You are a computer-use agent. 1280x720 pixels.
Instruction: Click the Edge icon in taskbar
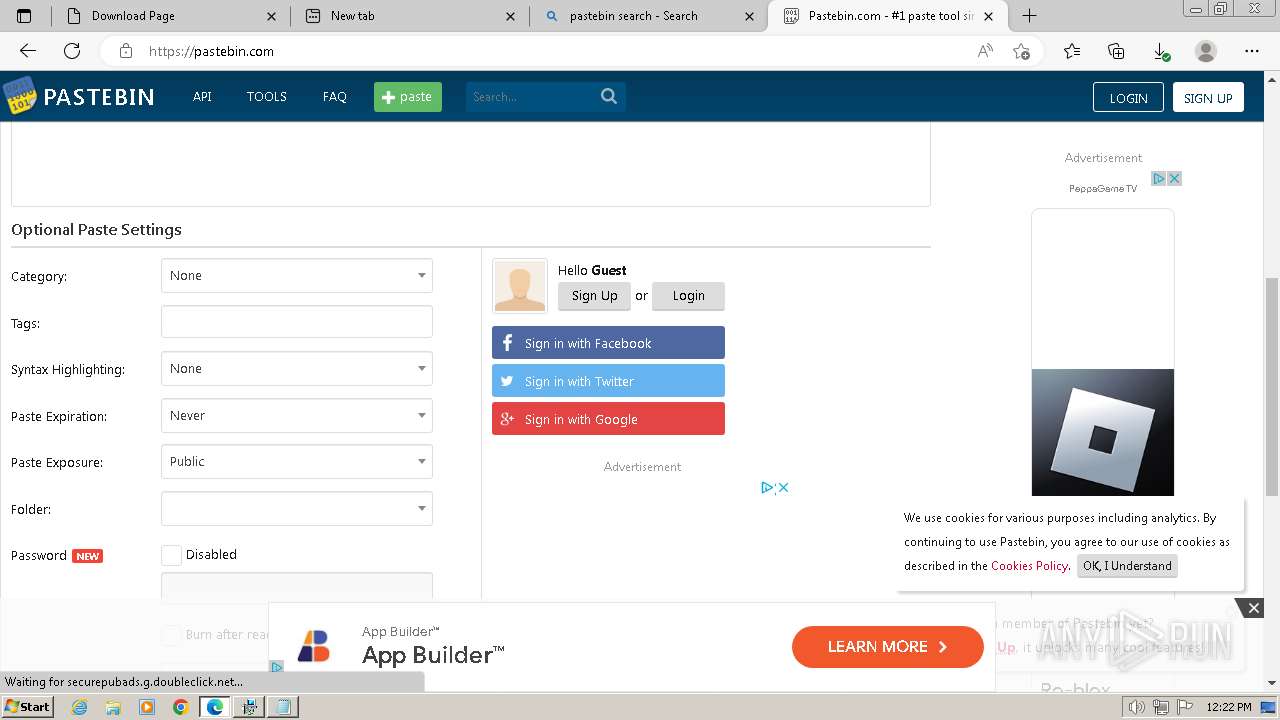point(214,706)
